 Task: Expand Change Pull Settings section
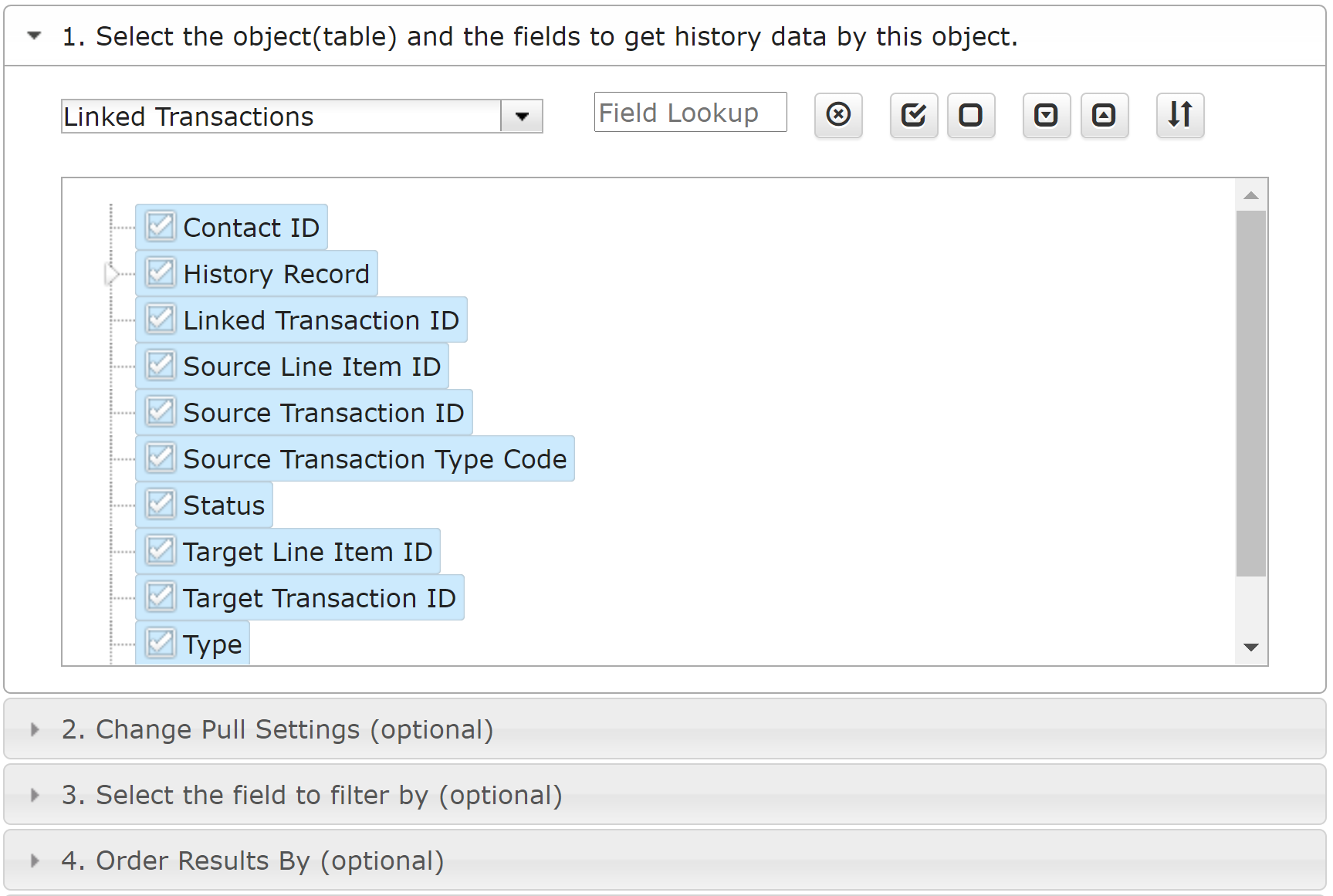tap(34, 729)
